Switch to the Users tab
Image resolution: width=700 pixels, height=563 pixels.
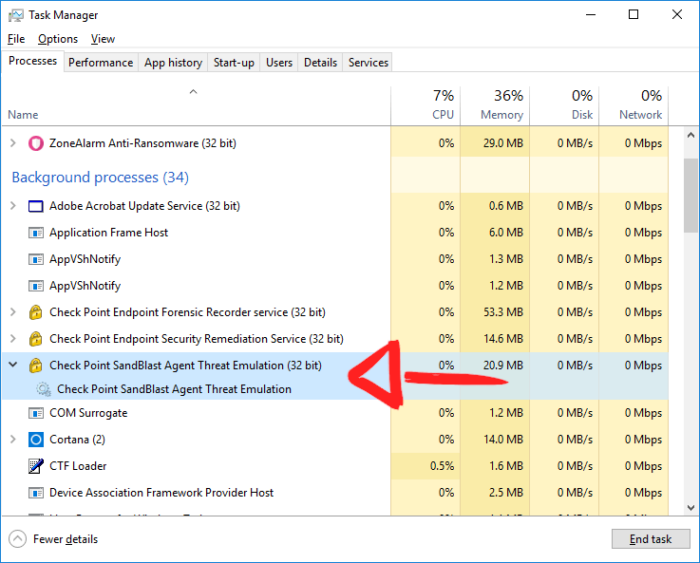pos(279,63)
